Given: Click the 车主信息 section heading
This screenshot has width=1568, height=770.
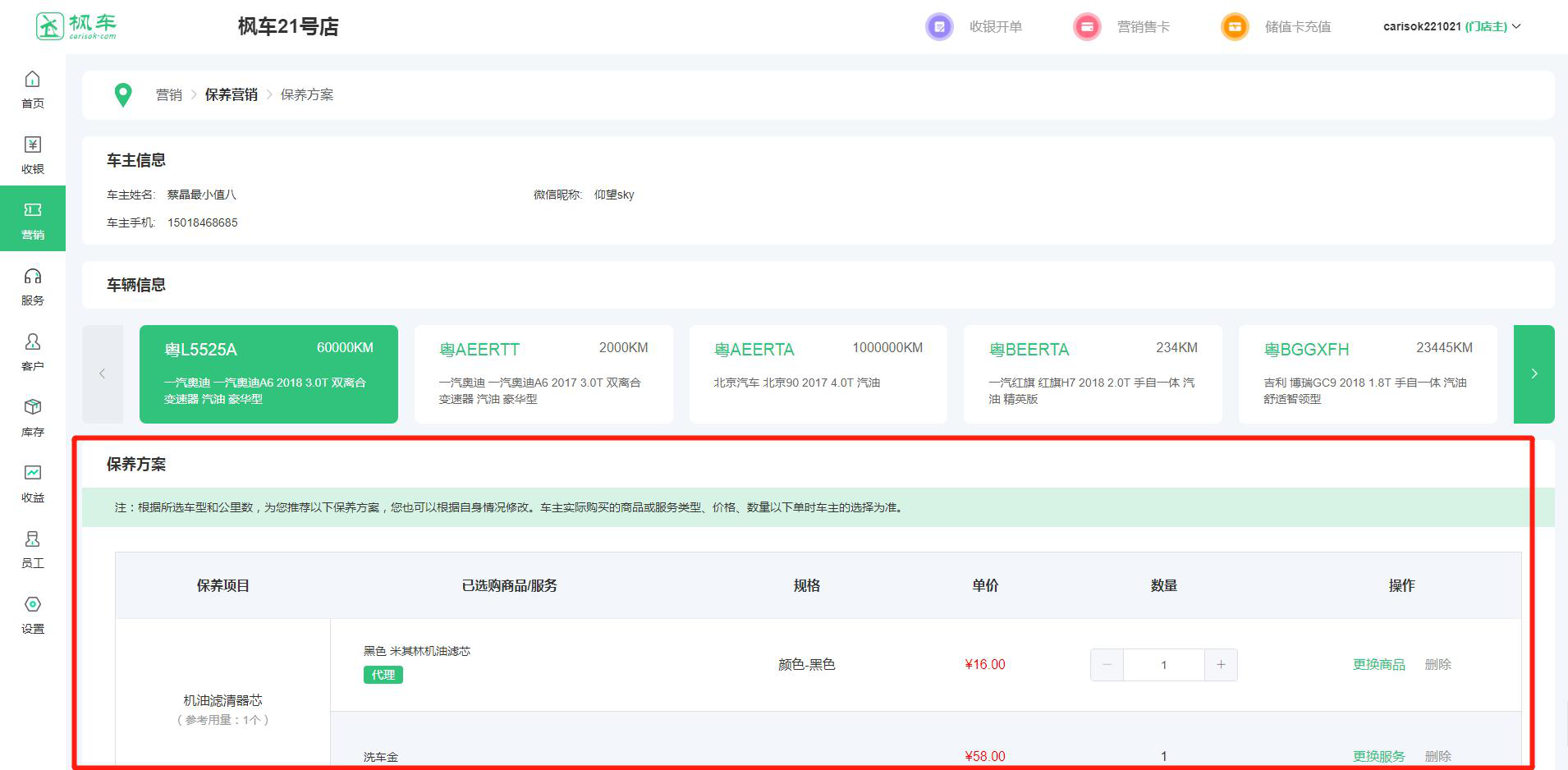Looking at the screenshot, I should tap(136, 160).
